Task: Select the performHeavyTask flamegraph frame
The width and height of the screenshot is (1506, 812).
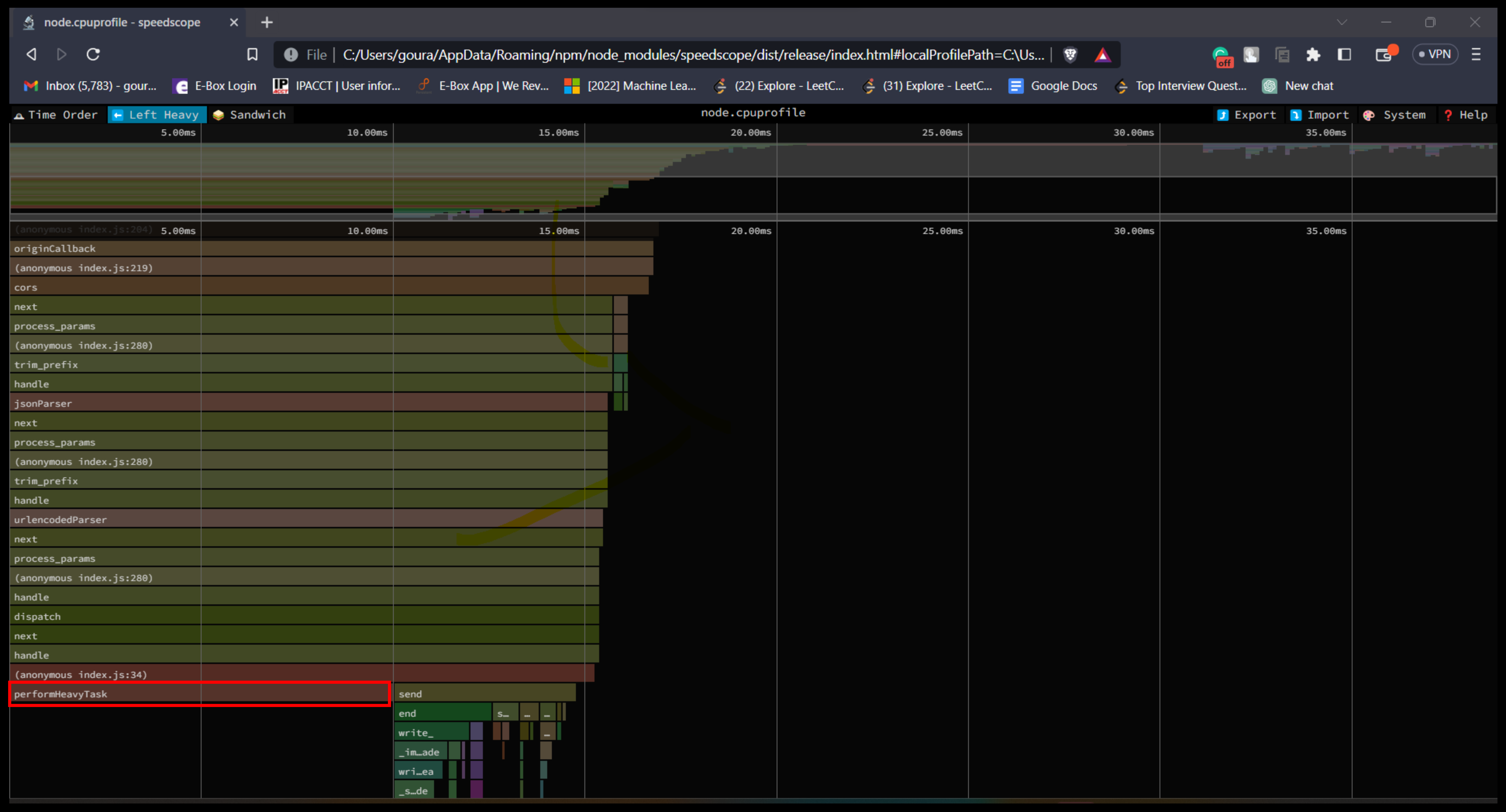Action: (x=199, y=694)
